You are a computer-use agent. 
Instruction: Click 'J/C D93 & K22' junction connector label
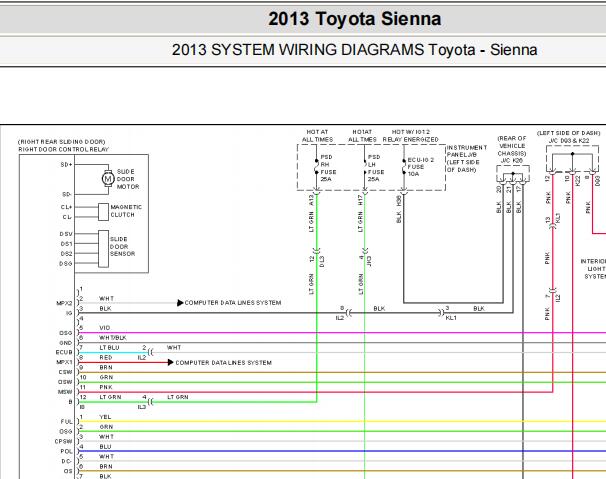pyautogui.click(x=569, y=141)
